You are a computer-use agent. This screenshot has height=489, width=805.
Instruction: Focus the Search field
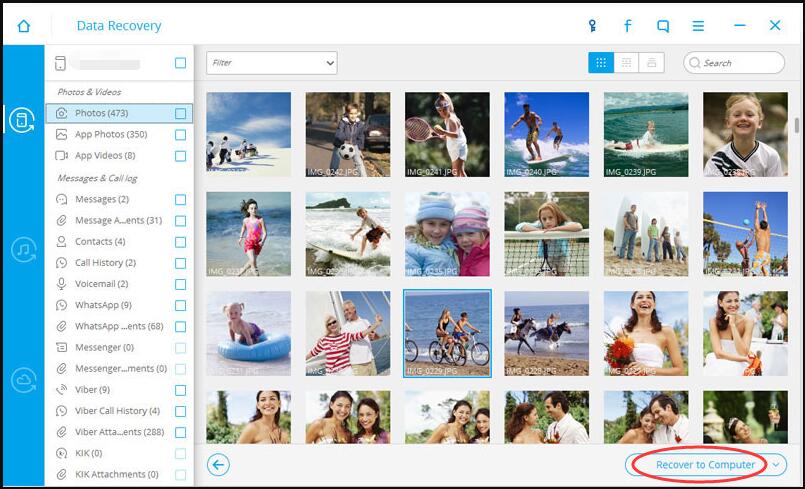pos(734,63)
